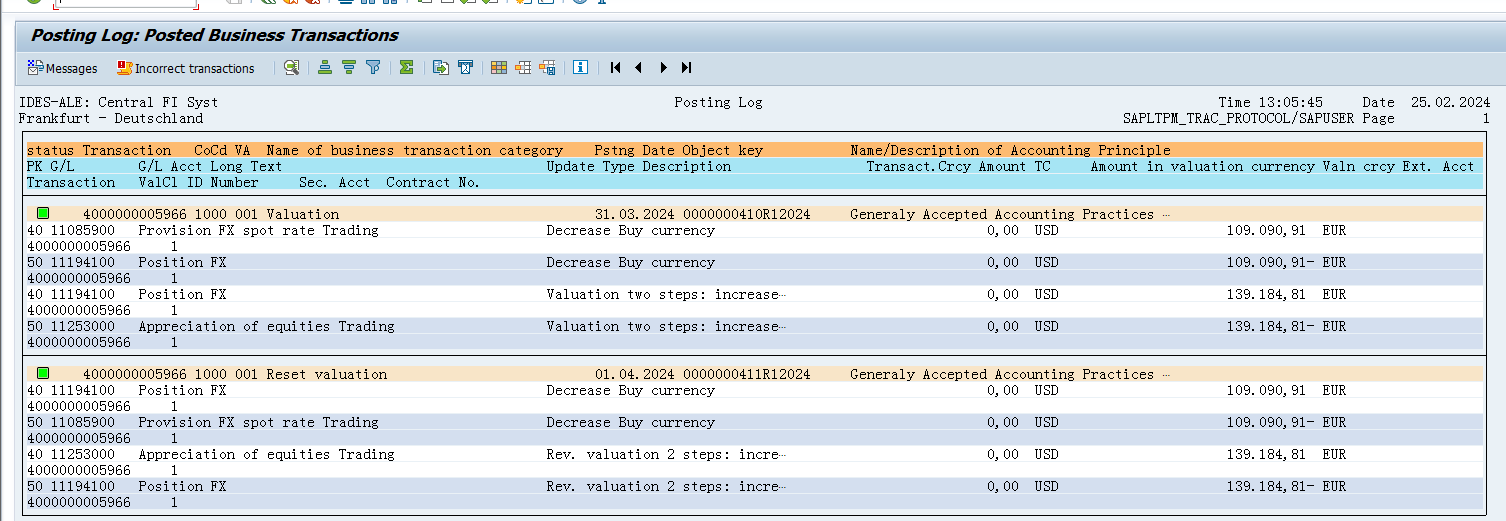The height and width of the screenshot is (521, 1506).
Task: Click green status icon of Valuation transaction
Action: tap(43, 214)
